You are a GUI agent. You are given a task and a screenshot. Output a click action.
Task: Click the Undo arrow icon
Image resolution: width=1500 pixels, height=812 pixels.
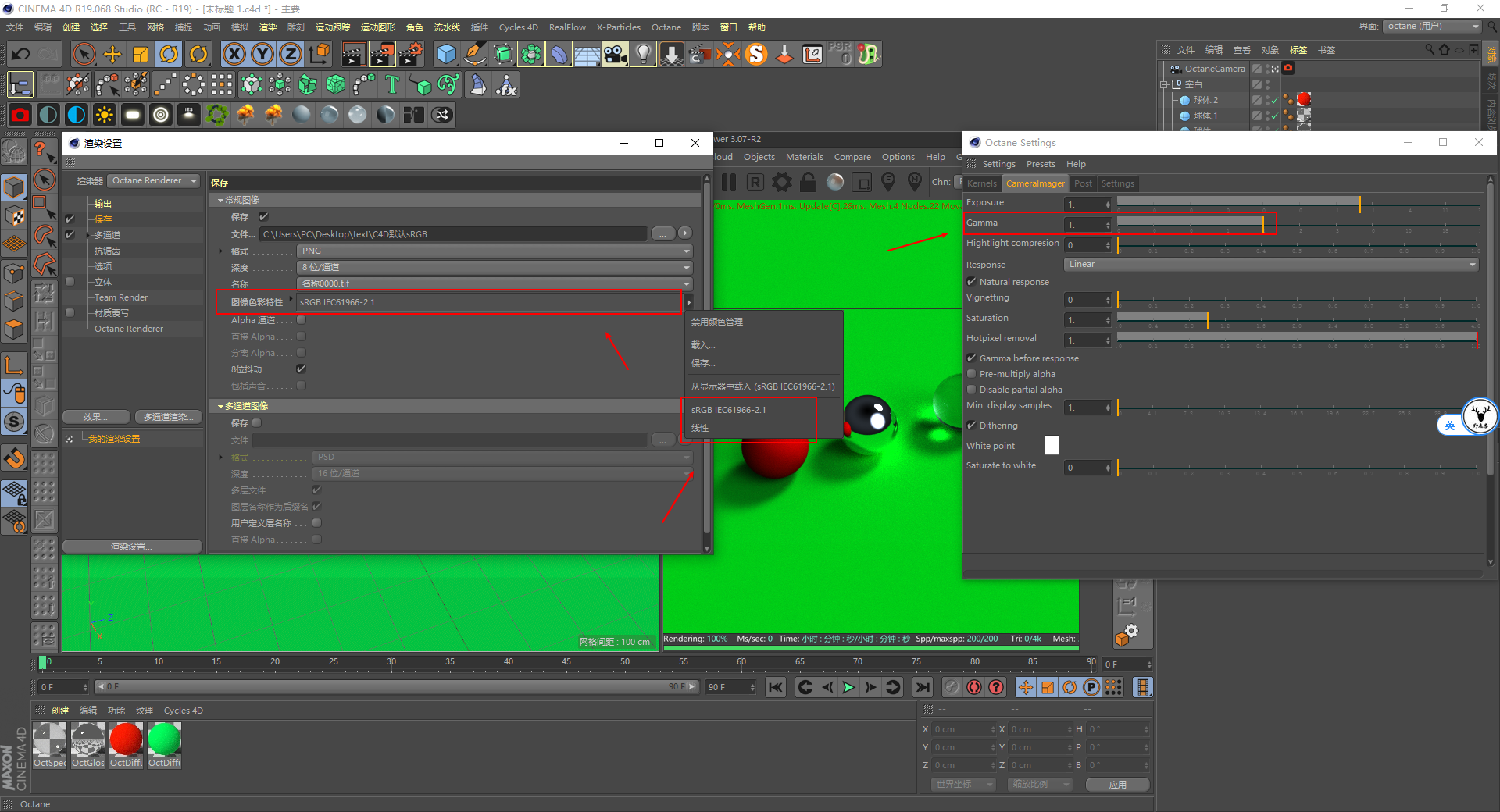coord(21,54)
